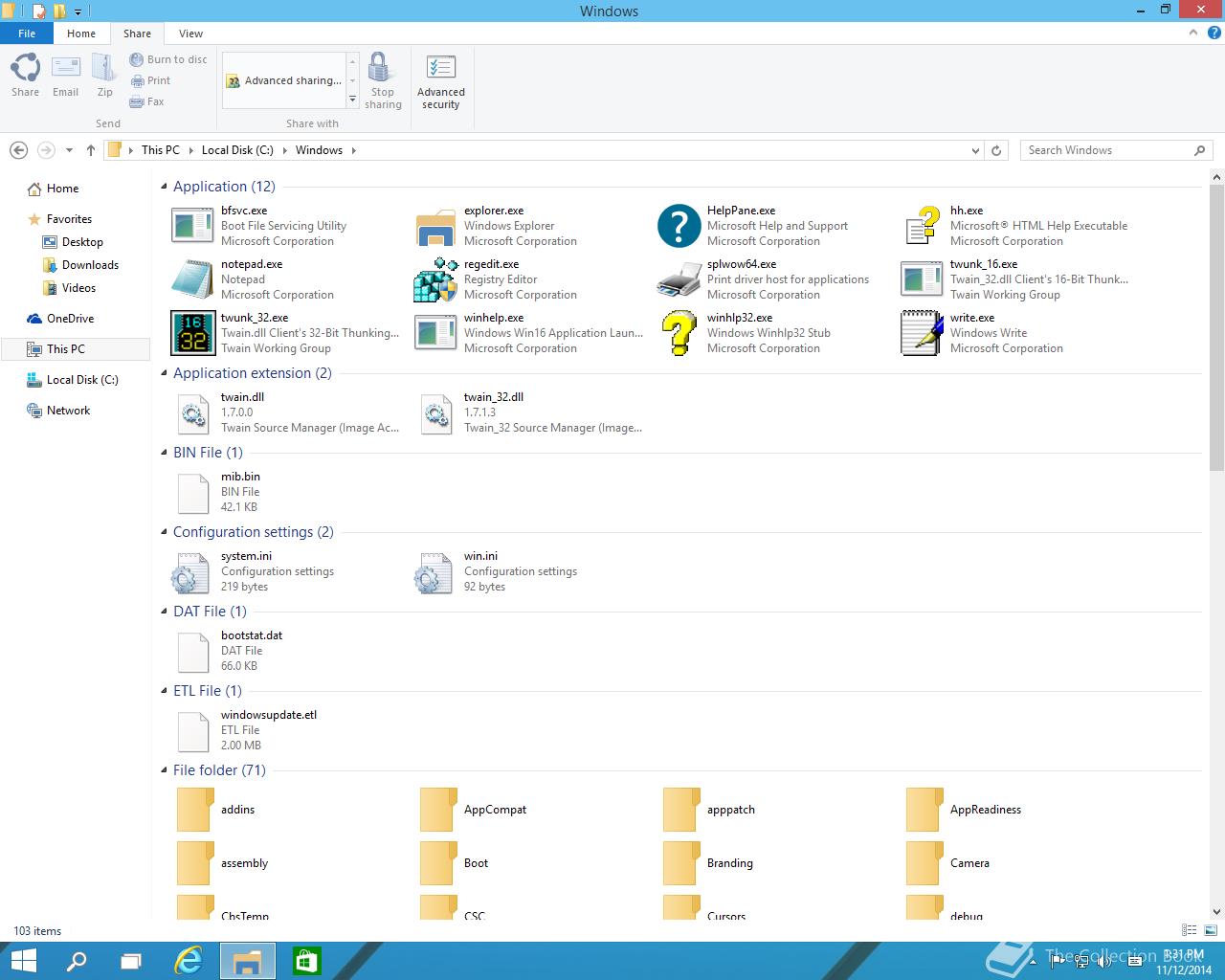This screenshot has height=980, width=1225.
Task: Collapse the ETL File (1) group
Action: (164, 691)
